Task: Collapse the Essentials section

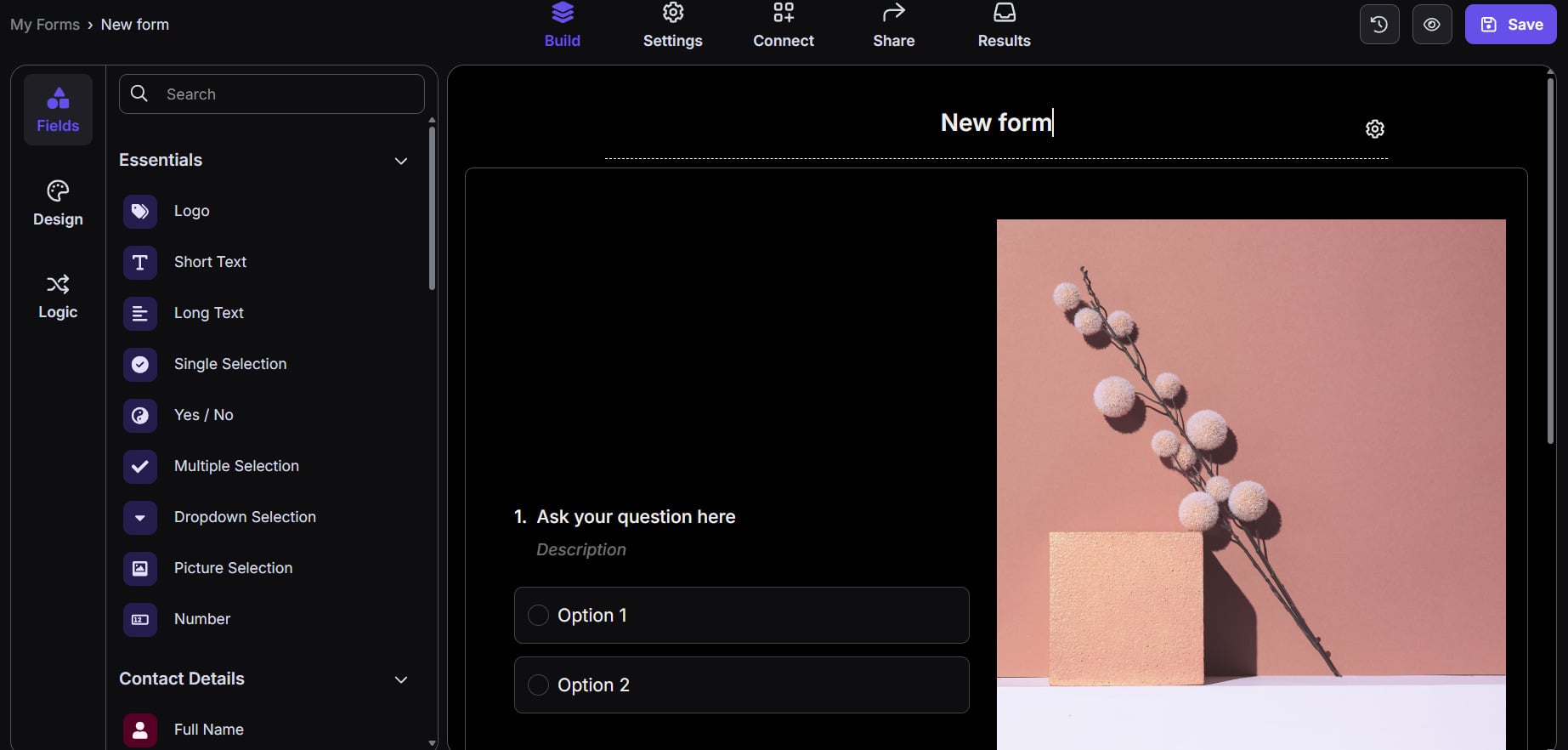Action: click(x=401, y=161)
